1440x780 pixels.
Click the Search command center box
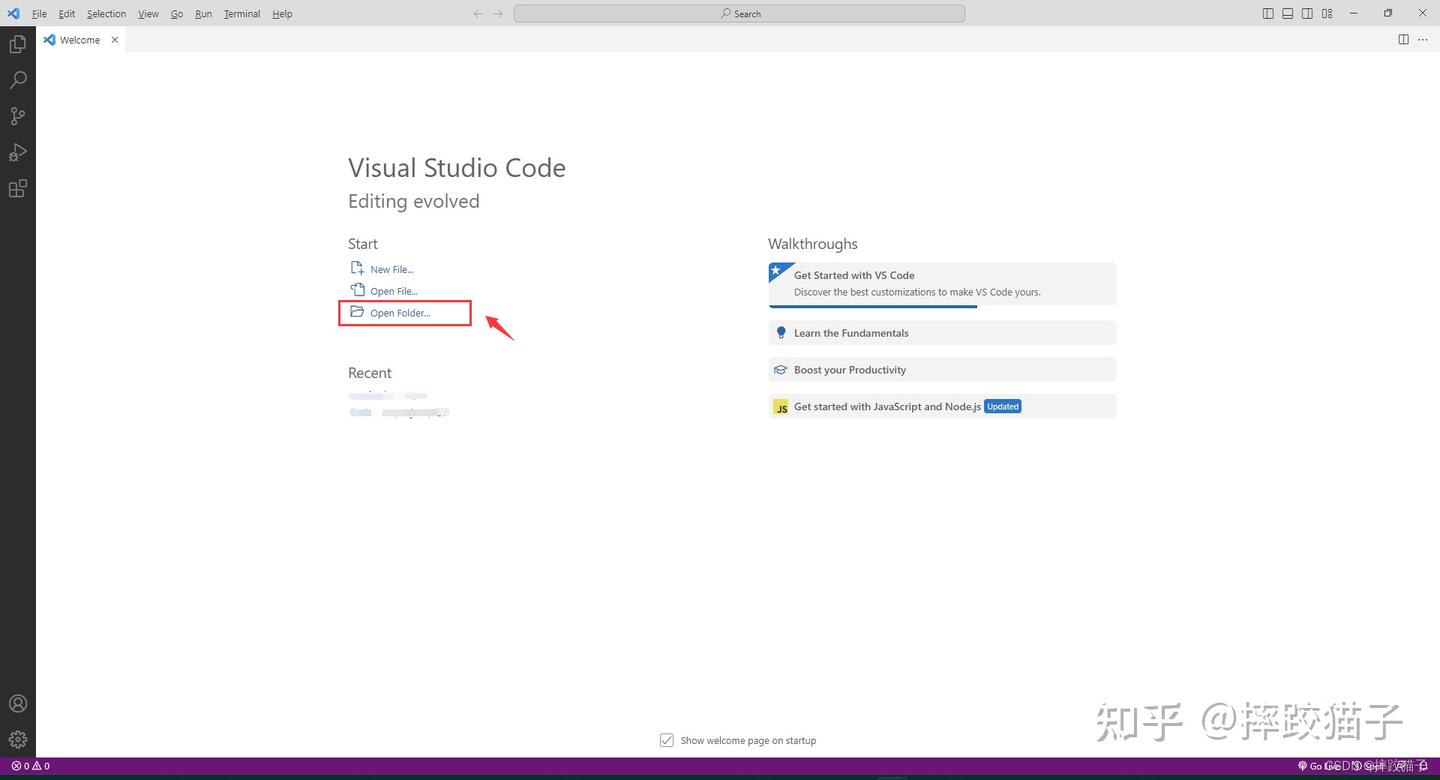(739, 14)
